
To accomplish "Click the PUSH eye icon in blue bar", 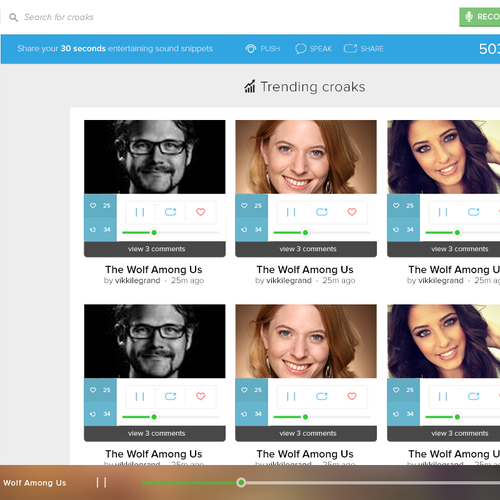I will tap(251, 49).
